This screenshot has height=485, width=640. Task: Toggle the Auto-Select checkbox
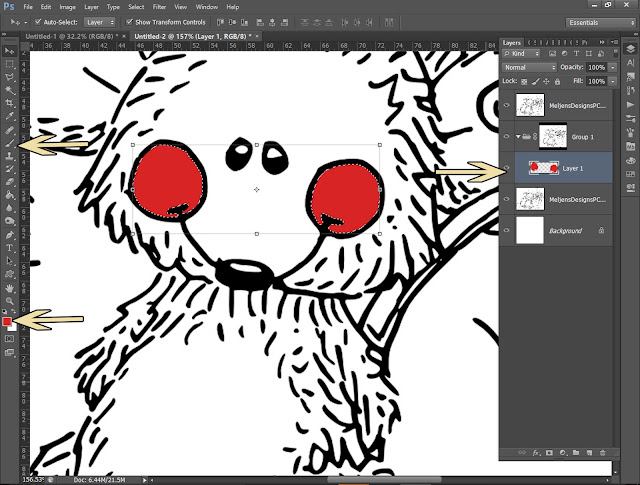pos(38,22)
